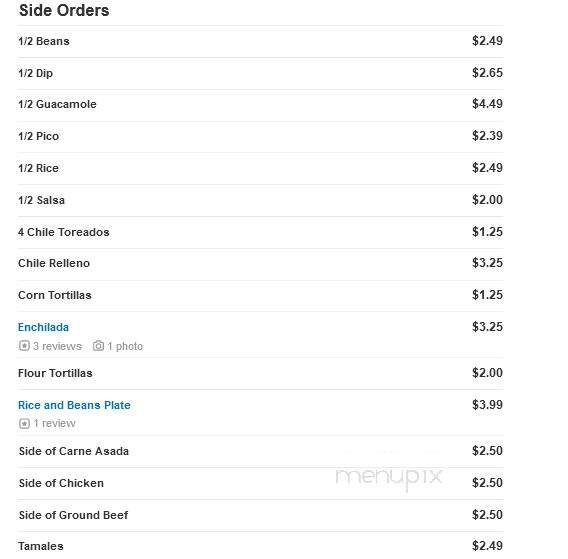Click the menupix watermark logo

[x=389, y=477]
